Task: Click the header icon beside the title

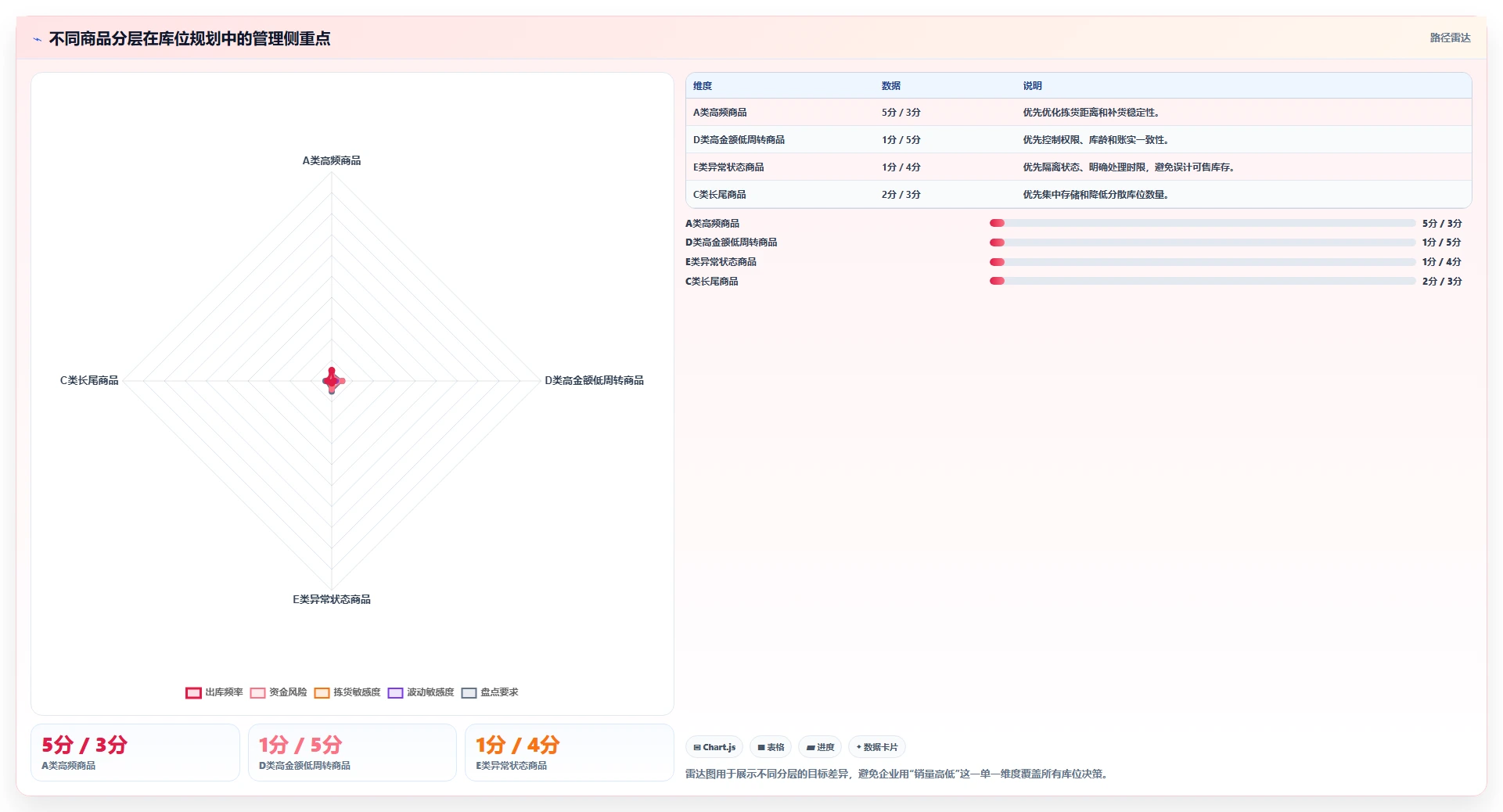Action: pos(37,39)
